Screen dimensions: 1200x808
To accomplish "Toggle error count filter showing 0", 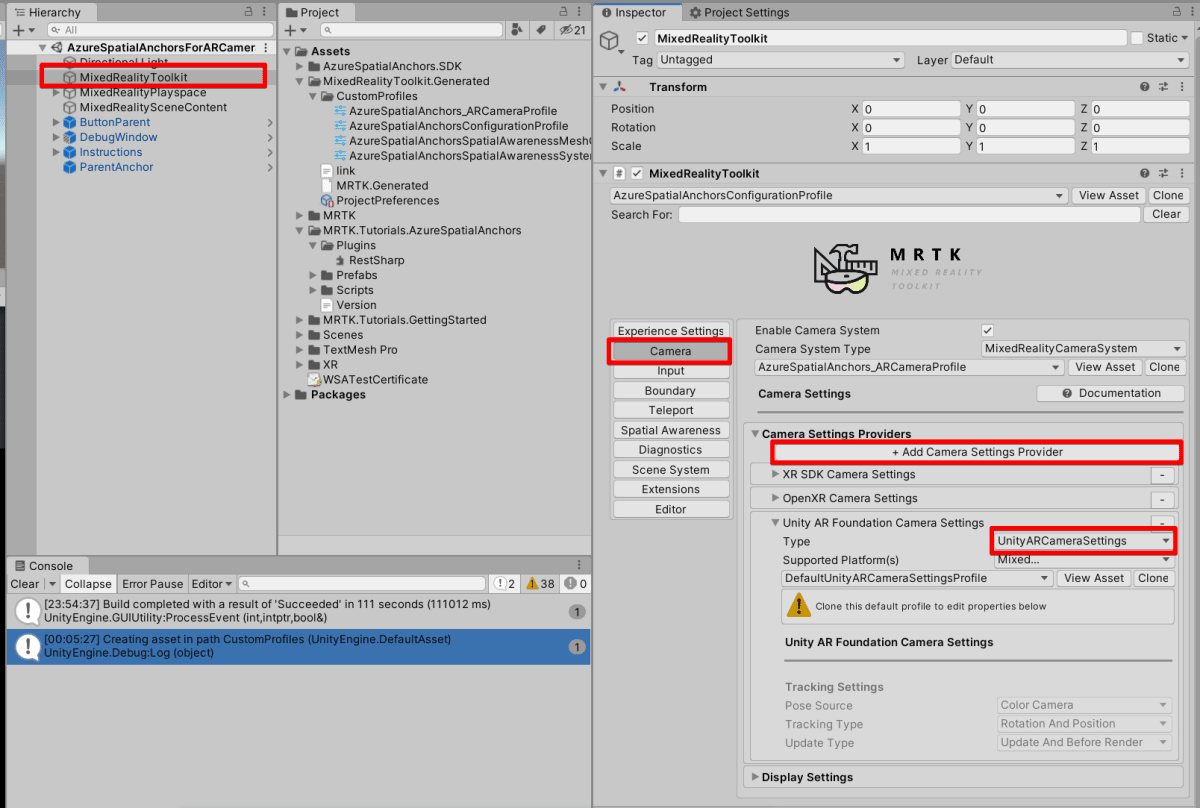I will point(576,584).
